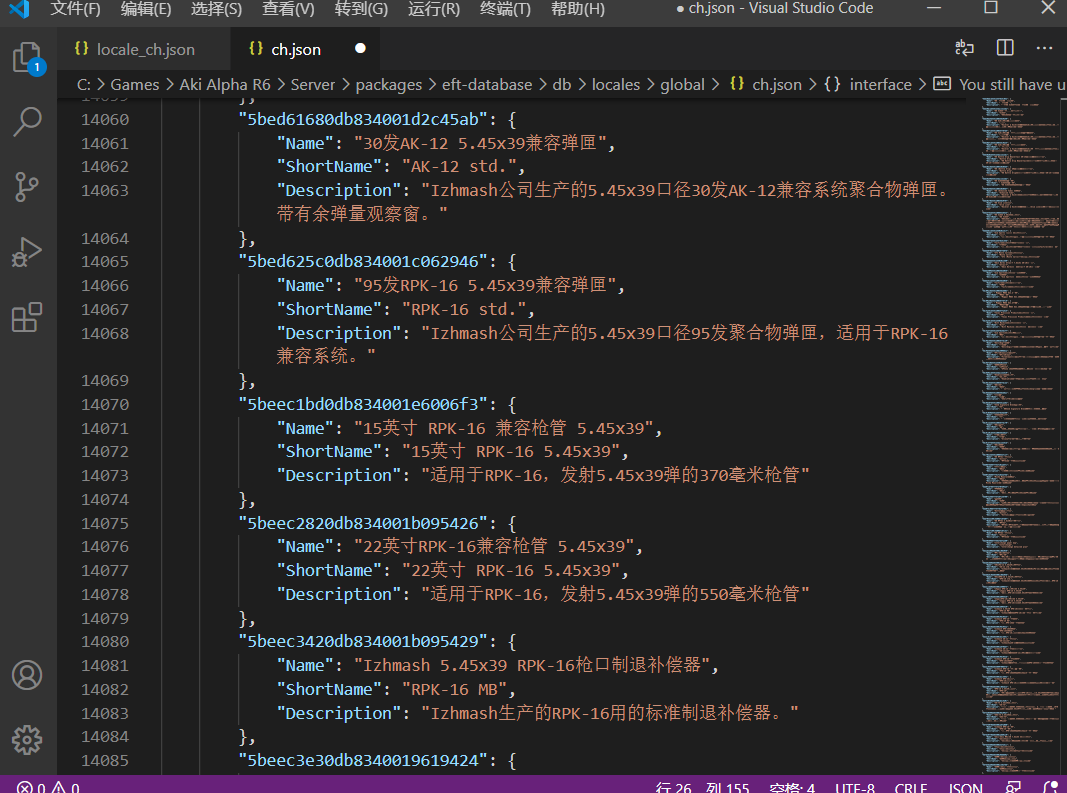The image size is (1067, 793).
Task: Click the Split Editor Right icon
Action: point(1005,48)
